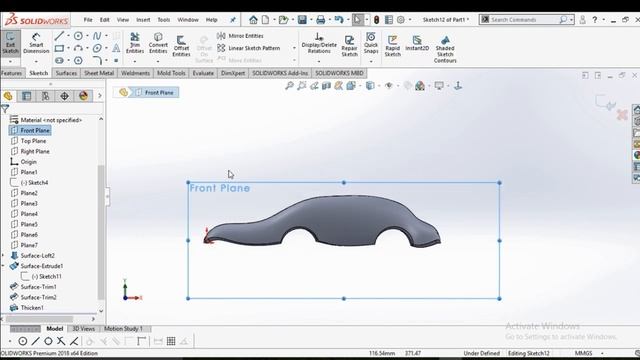
Task: Click Repair Sketch tool
Action: [349, 46]
